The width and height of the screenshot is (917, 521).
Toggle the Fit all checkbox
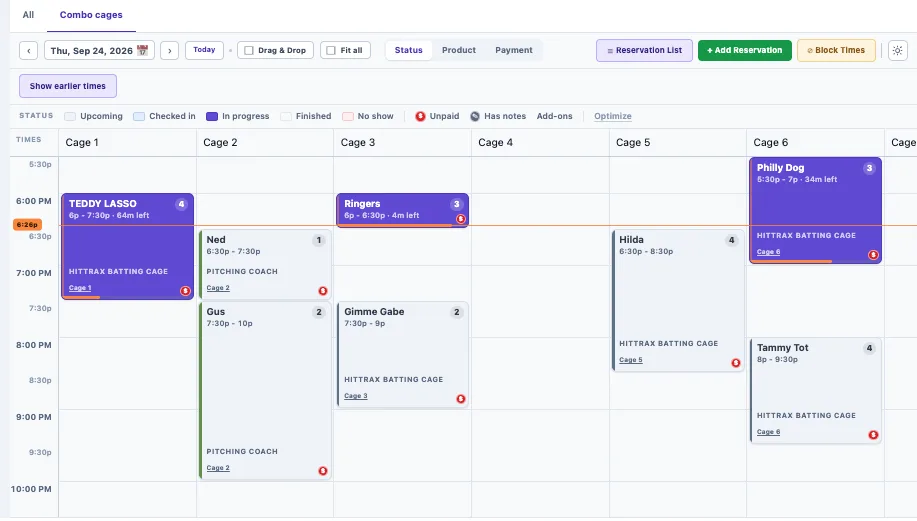pos(331,50)
